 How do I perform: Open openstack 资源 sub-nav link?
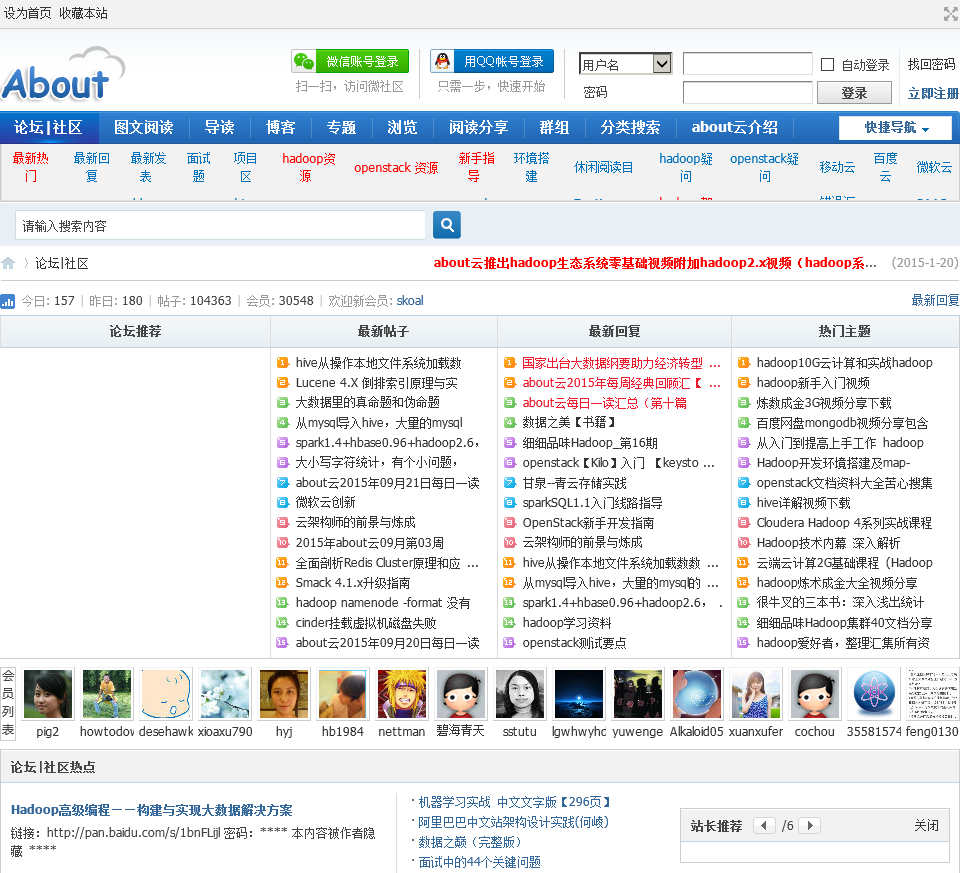pyautogui.click(x=396, y=168)
